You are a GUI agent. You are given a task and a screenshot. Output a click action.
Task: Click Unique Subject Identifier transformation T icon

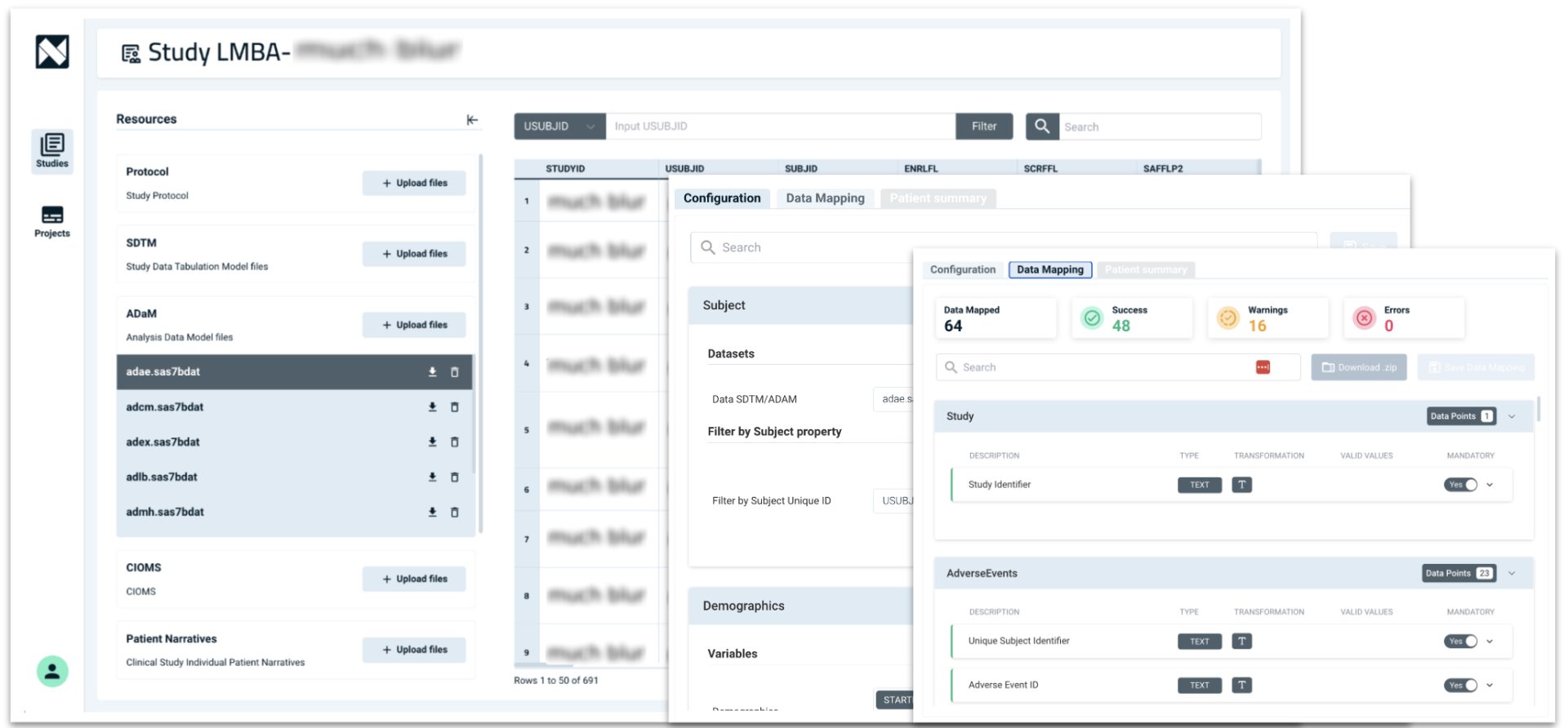[1242, 641]
